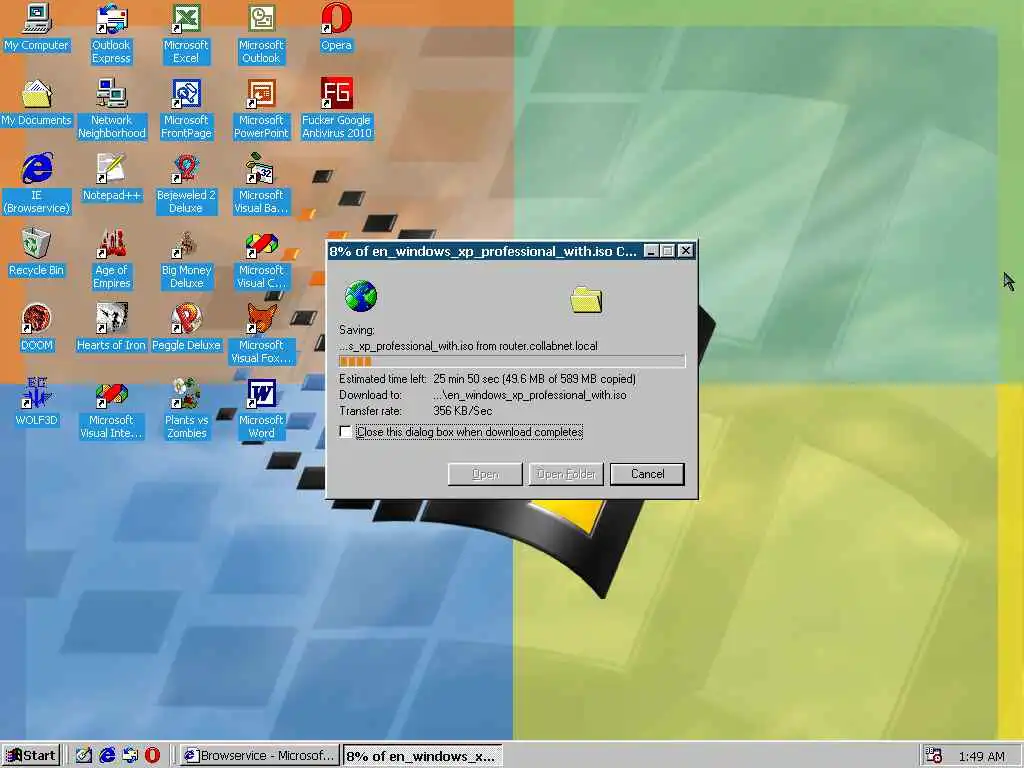Select the 8% download taskbar button
This screenshot has width=1024, height=768.
[x=423, y=756]
